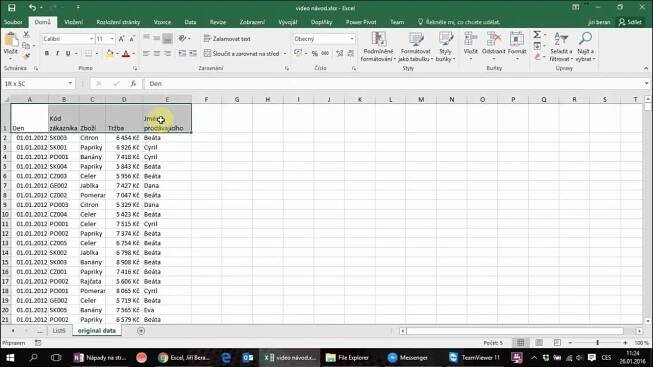The image size is (653, 367).
Task: Click Sloučit a zarovnat na střed
Action: [241, 53]
